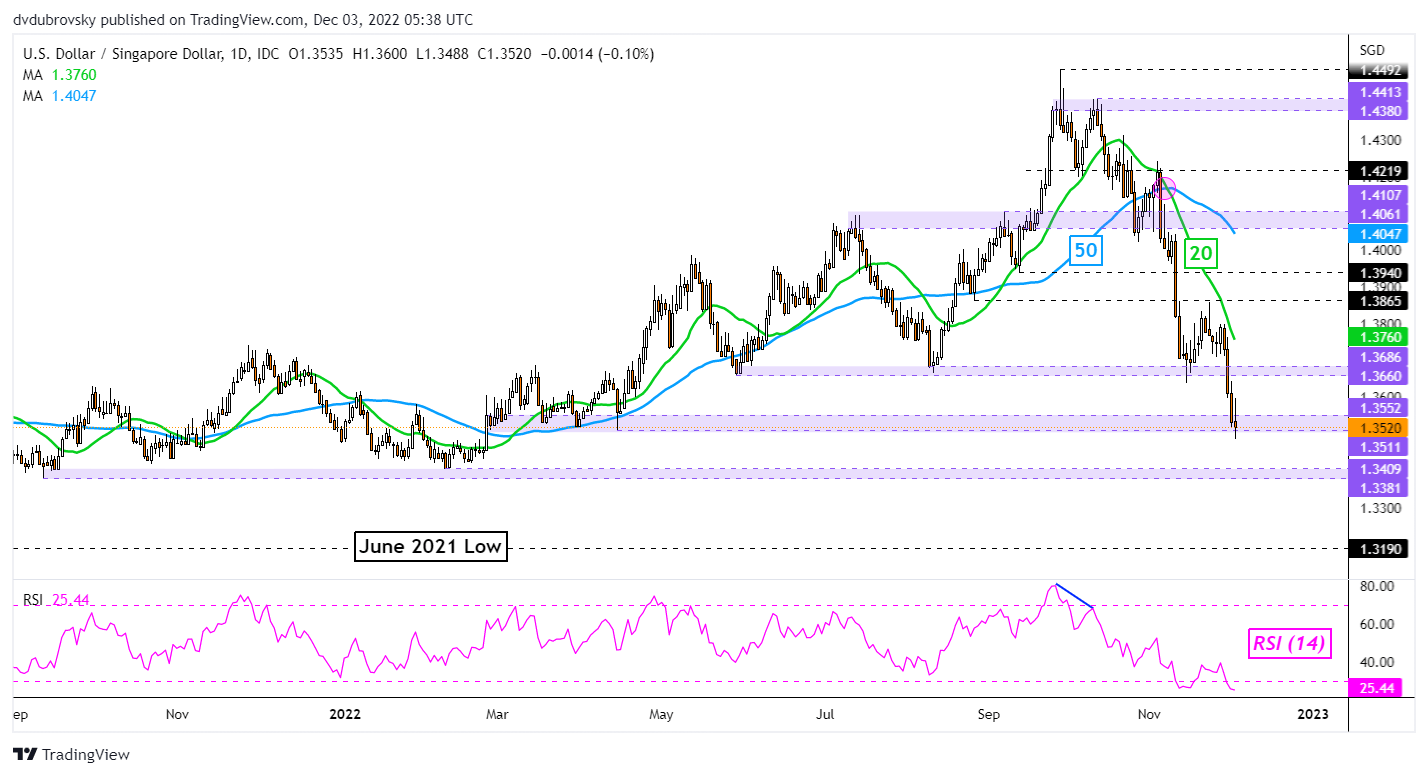
Task: Click the 1.4380 purple price label
Action: 1379,112
